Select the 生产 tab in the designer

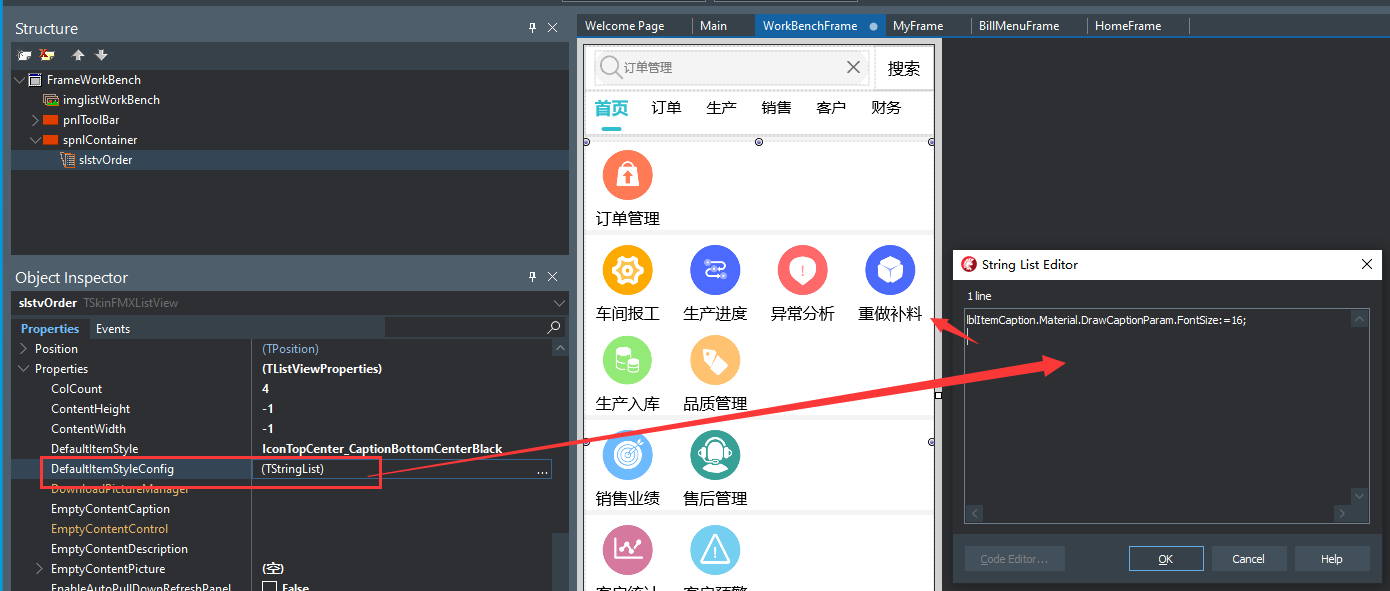(721, 108)
